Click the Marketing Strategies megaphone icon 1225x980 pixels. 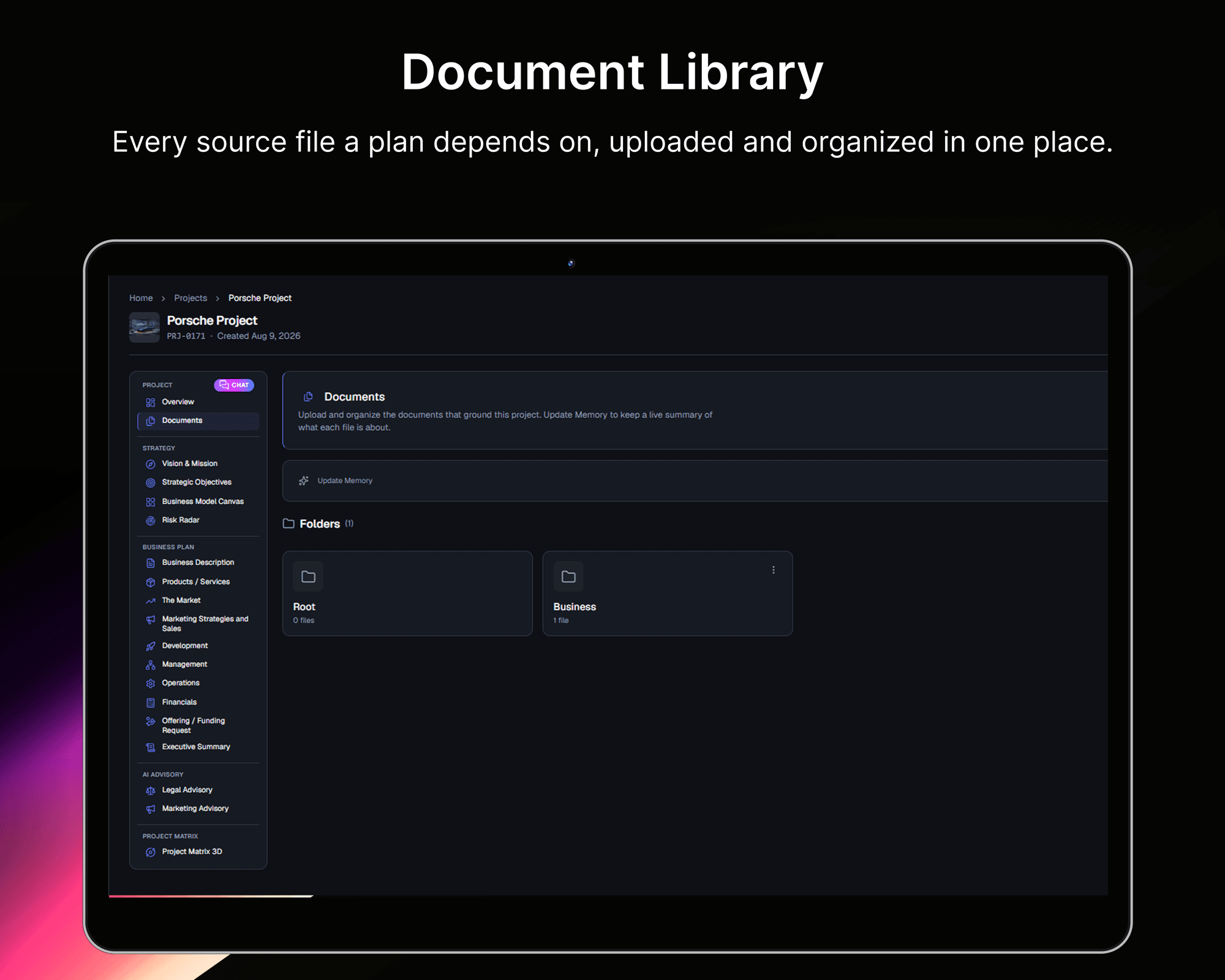(151, 620)
